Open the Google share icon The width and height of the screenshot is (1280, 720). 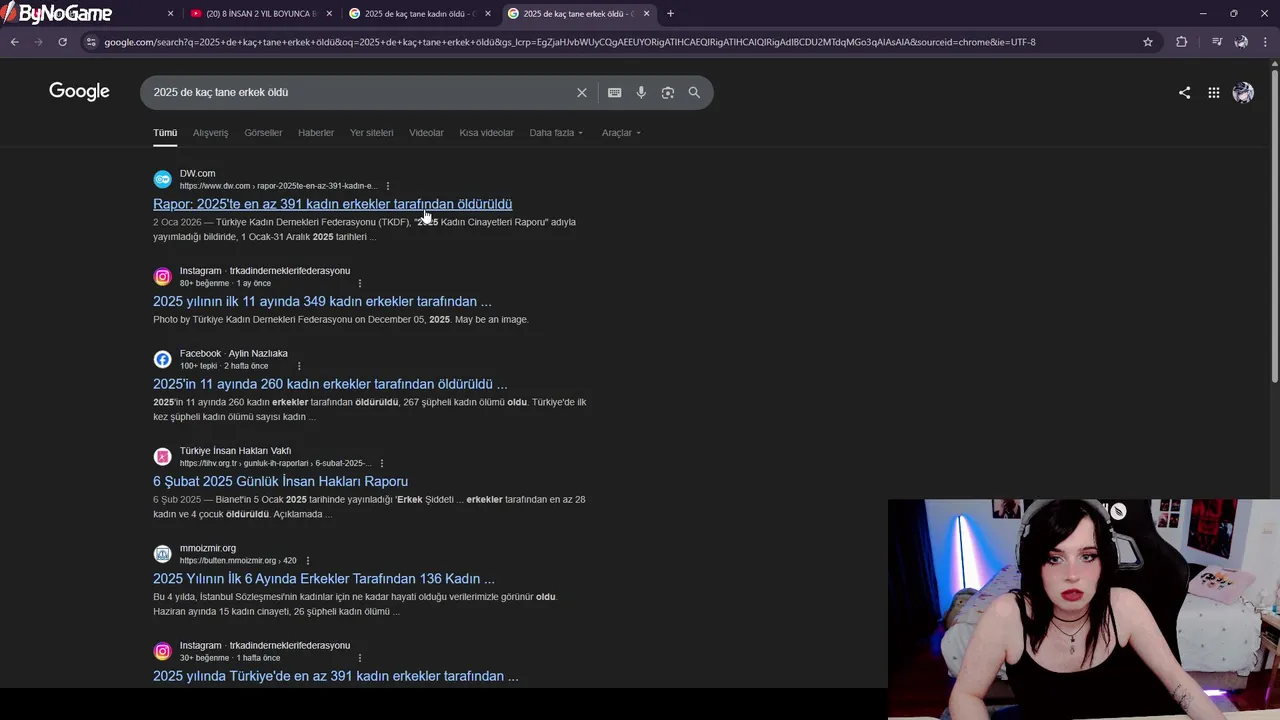[x=1184, y=92]
